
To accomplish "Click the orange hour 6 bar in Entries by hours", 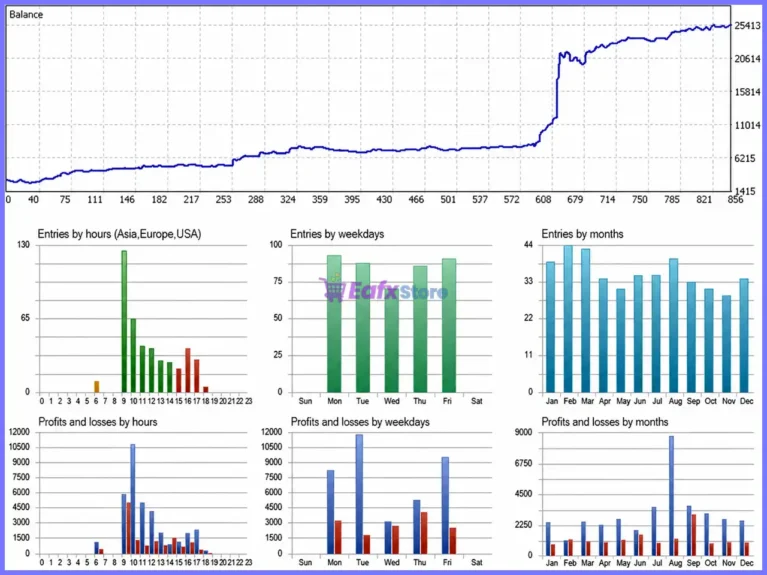I will (x=97, y=387).
